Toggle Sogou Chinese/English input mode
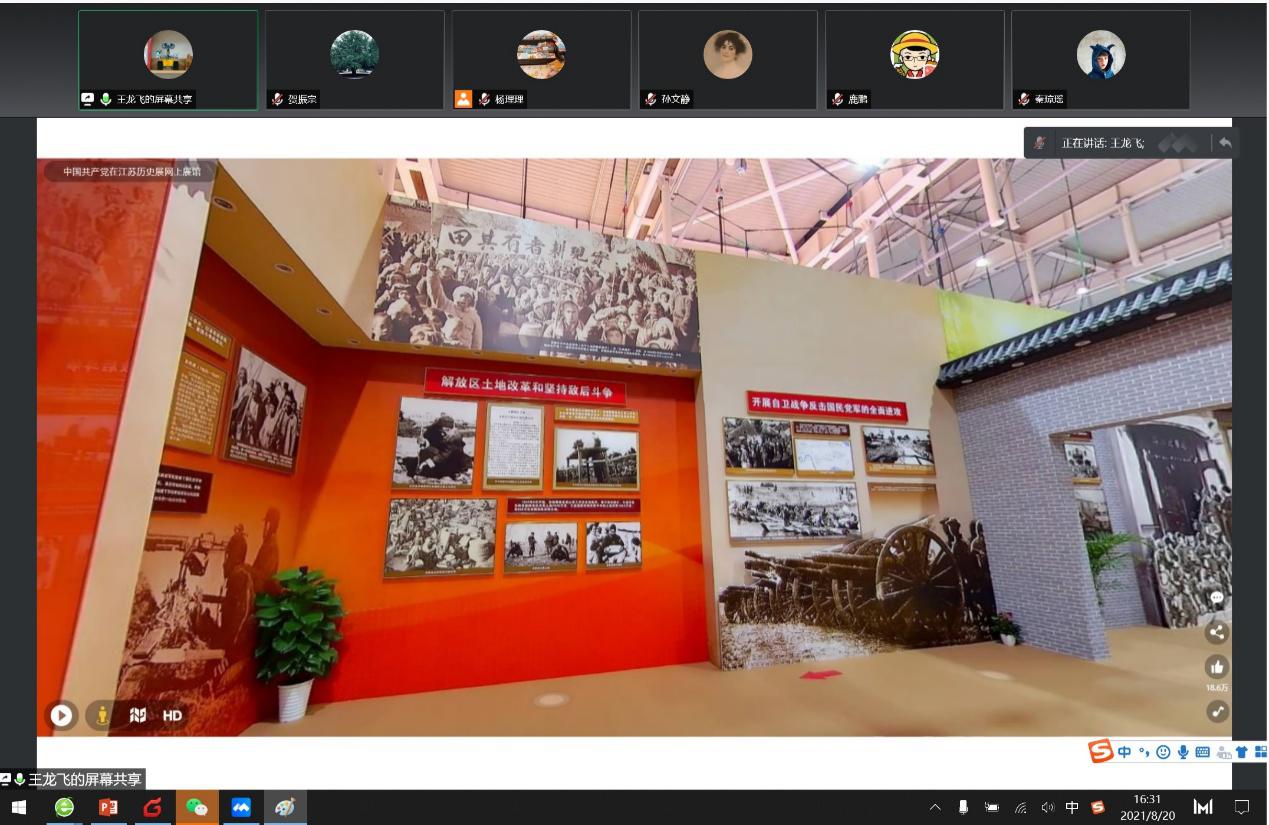 click(x=1124, y=752)
